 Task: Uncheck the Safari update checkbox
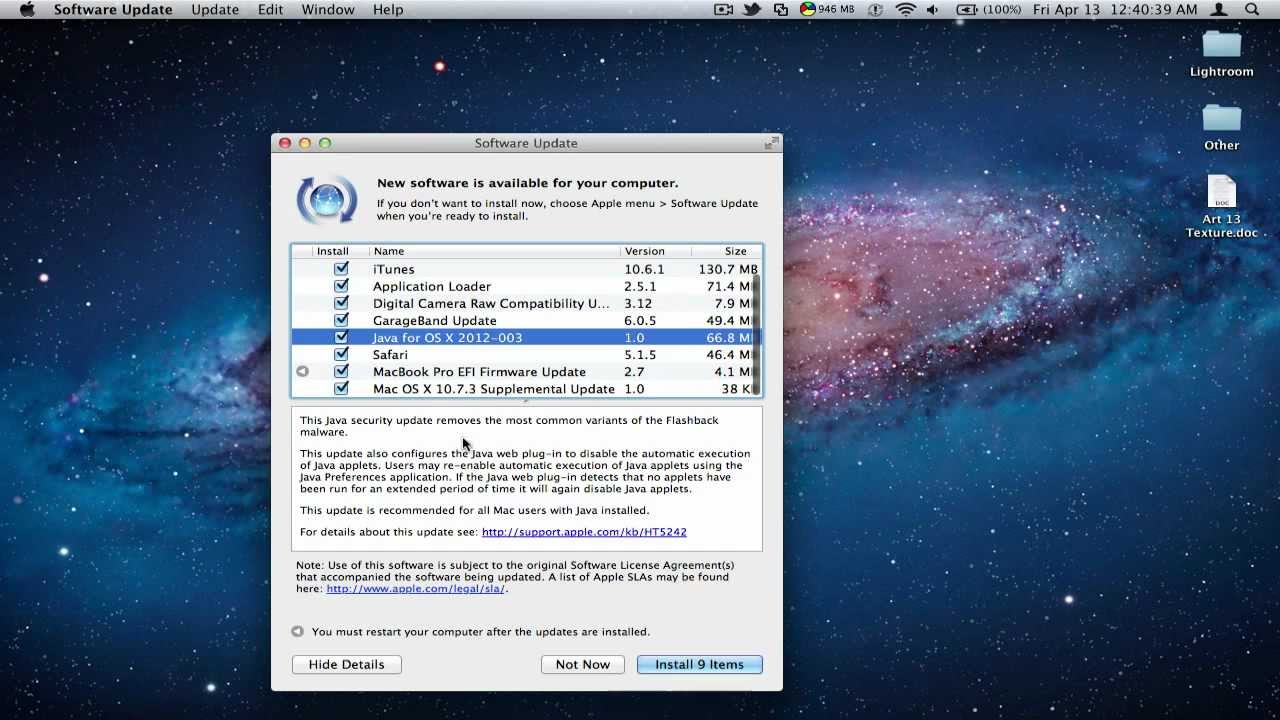pyautogui.click(x=341, y=354)
